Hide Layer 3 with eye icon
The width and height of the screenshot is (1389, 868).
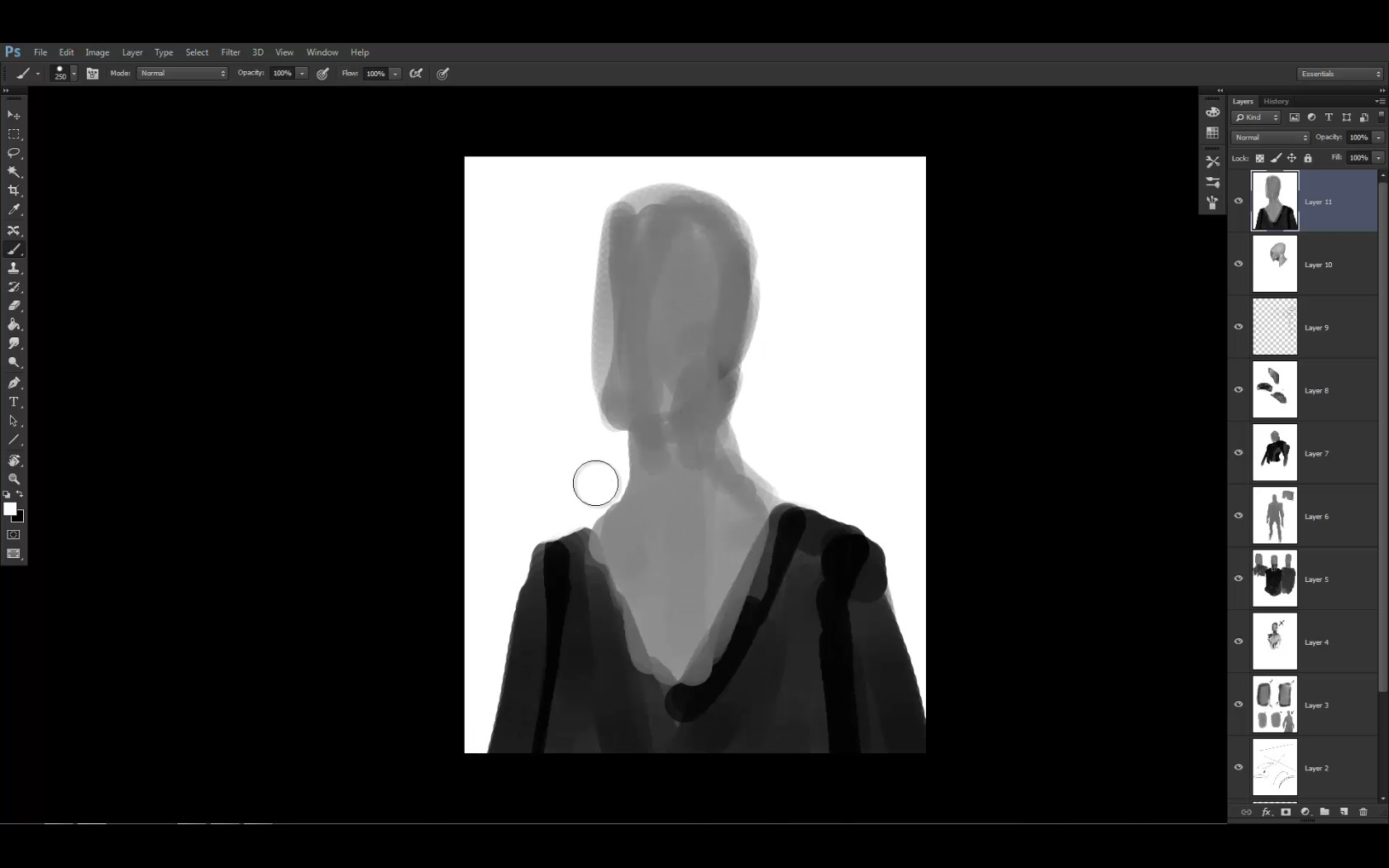pos(1239,704)
